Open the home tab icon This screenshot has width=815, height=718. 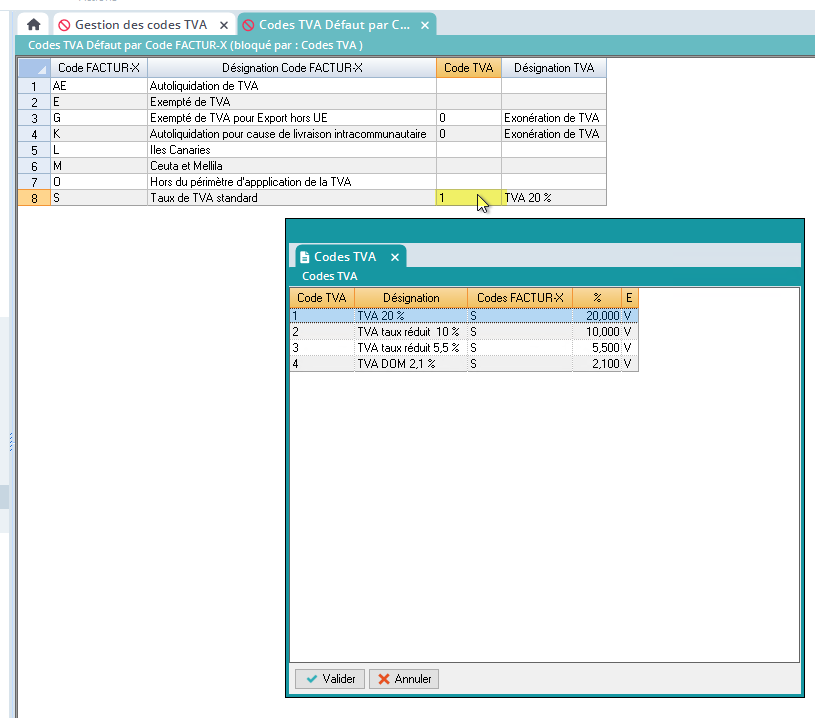click(x=34, y=25)
